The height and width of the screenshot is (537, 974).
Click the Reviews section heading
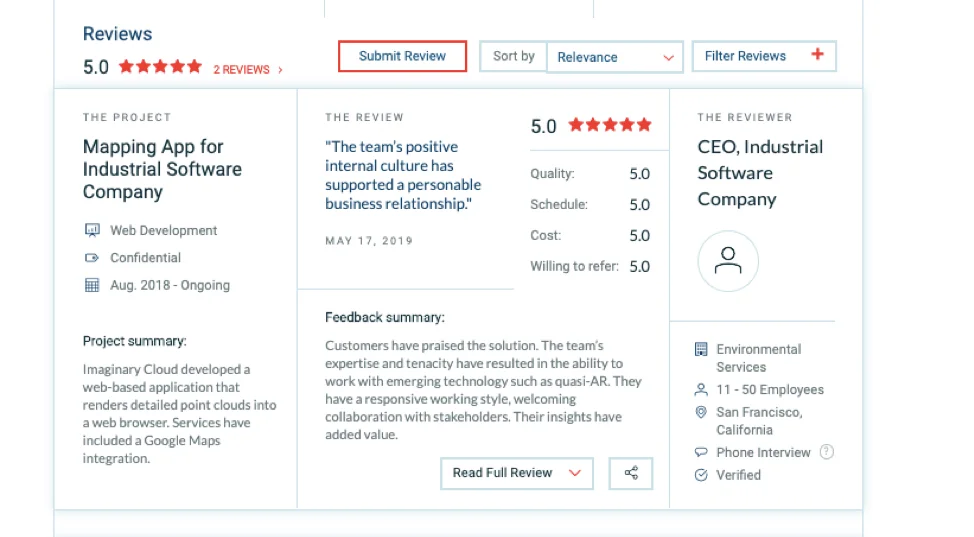click(x=117, y=34)
